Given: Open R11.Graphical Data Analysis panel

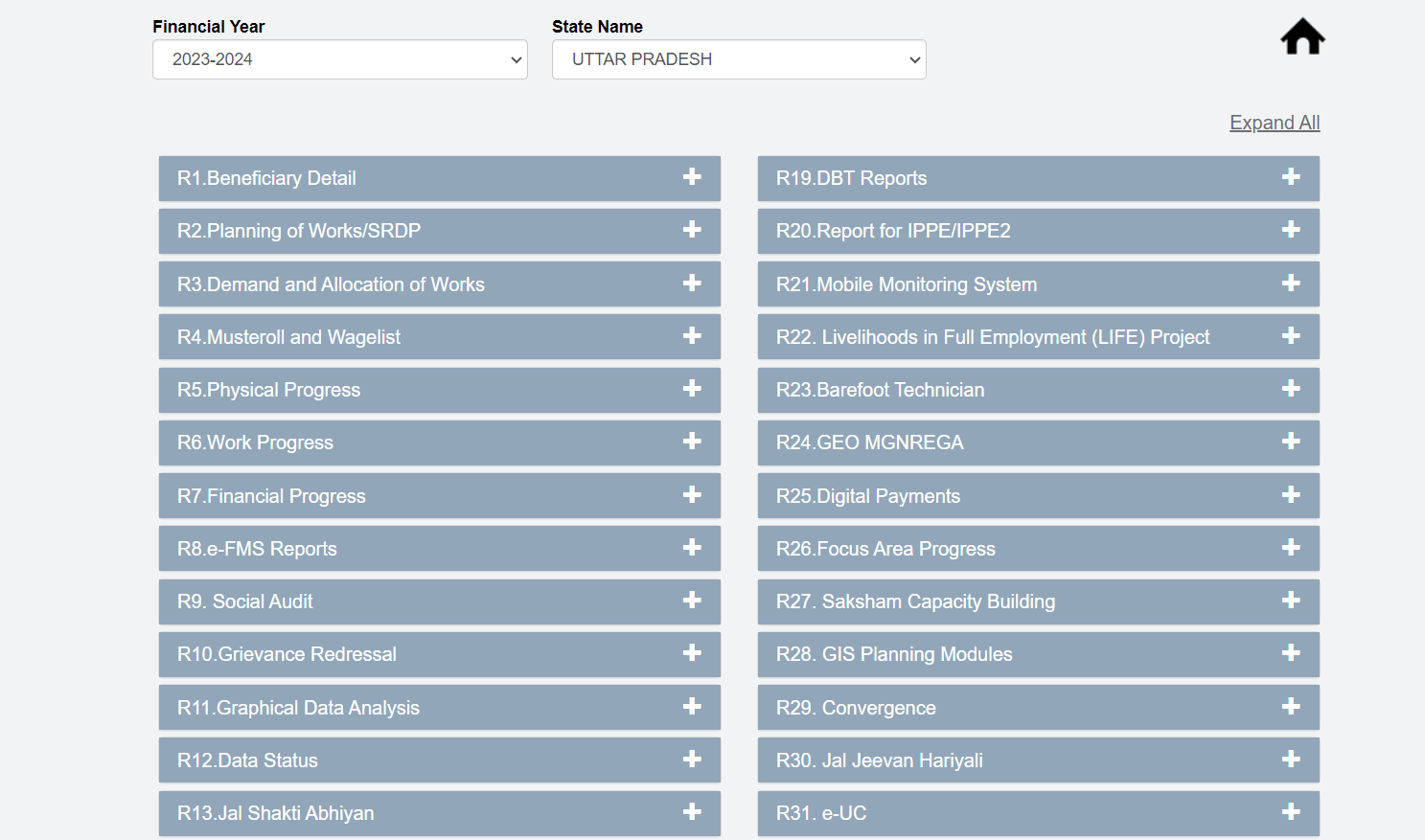Looking at the screenshot, I should coord(298,708).
